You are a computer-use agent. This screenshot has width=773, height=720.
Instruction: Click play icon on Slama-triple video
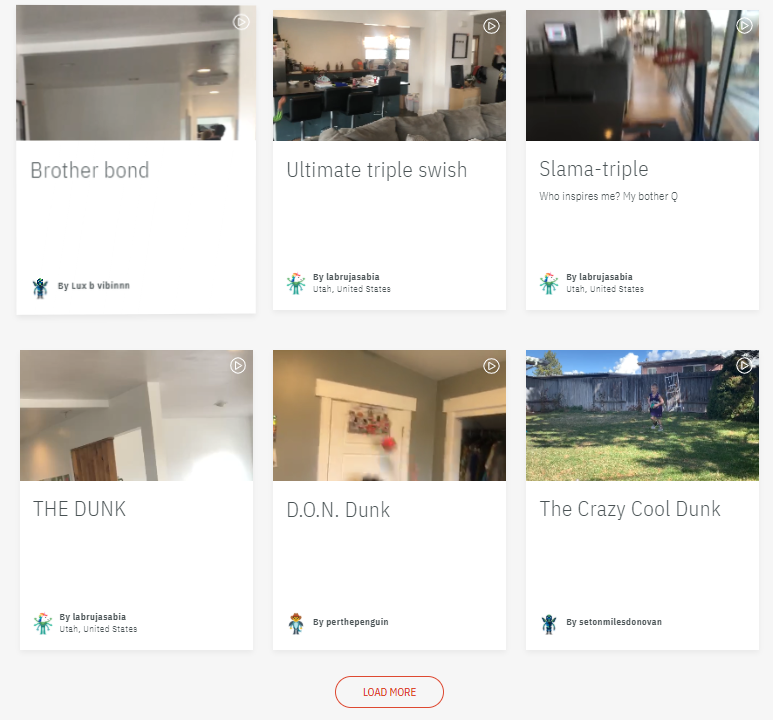pyautogui.click(x=744, y=25)
